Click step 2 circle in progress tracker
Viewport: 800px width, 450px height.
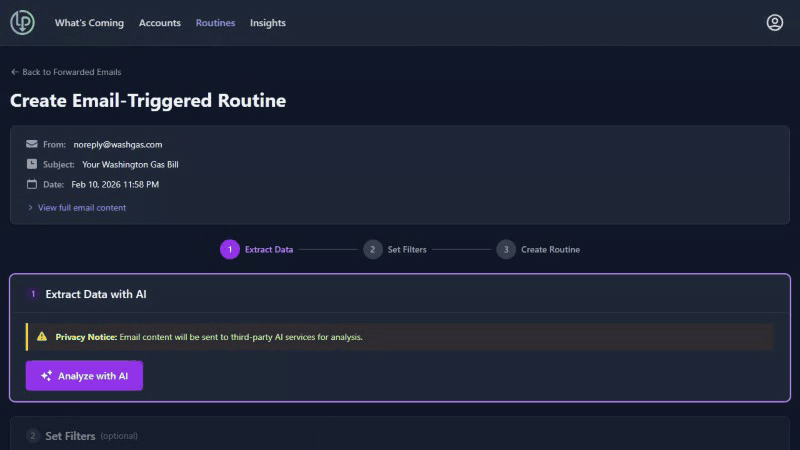373,249
